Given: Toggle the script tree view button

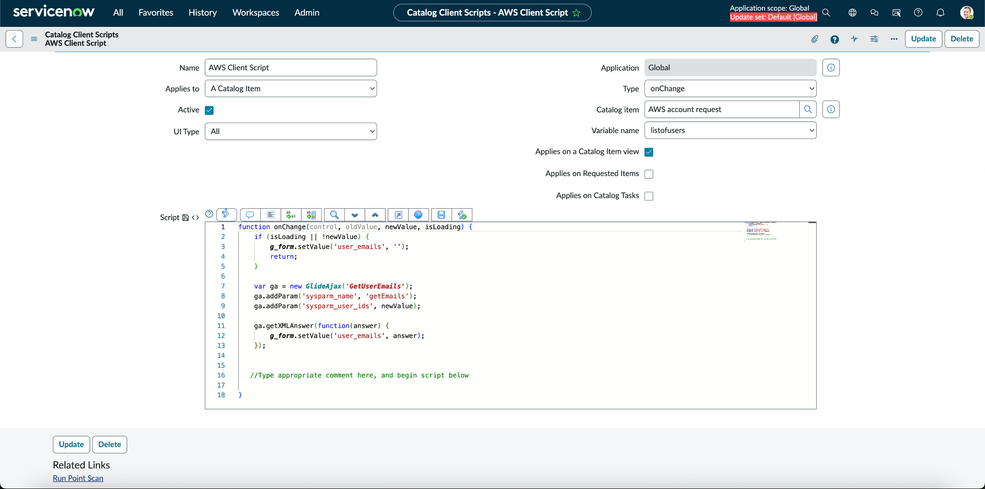Looking at the screenshot, I should [x=226, y=214].
